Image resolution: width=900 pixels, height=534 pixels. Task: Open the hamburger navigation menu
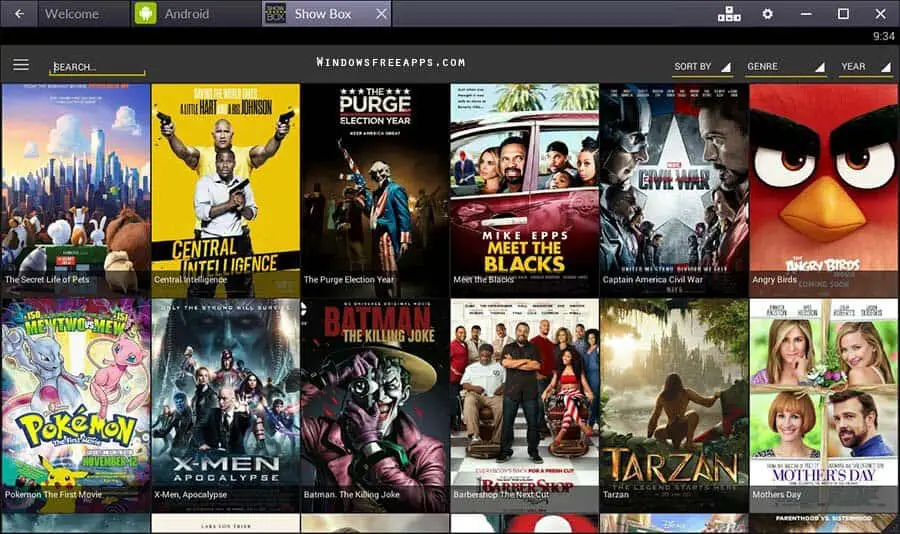21,65
